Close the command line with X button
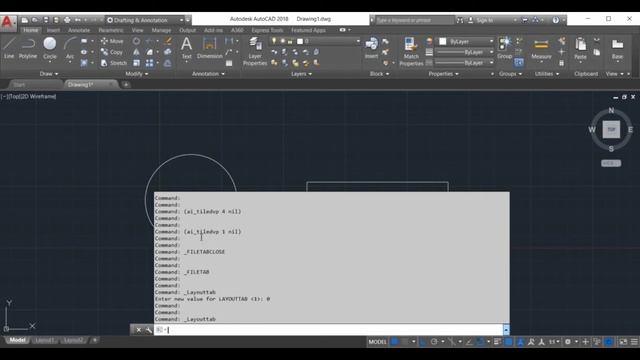Image resolution: width=640 pixels, height=360 pixels. (138, 330)
